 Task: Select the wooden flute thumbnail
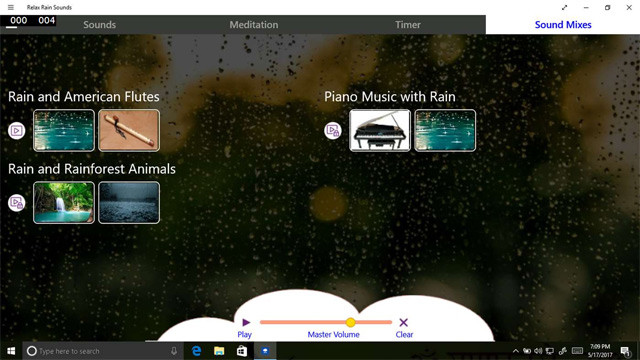point(129,130)
